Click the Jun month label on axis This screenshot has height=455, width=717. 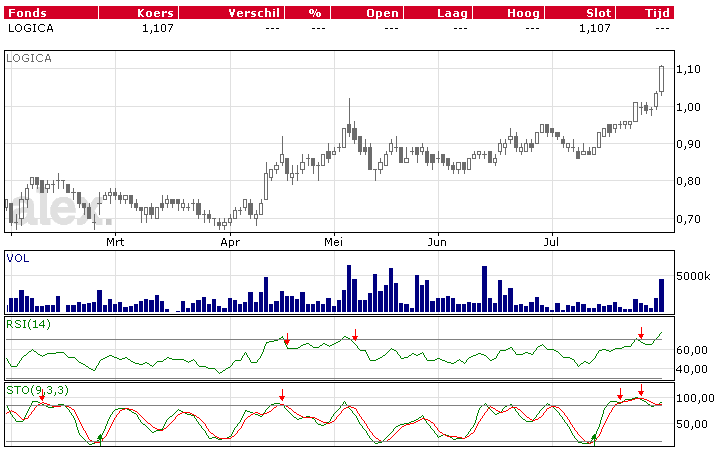pyautogui.click(x=437, y=242)
